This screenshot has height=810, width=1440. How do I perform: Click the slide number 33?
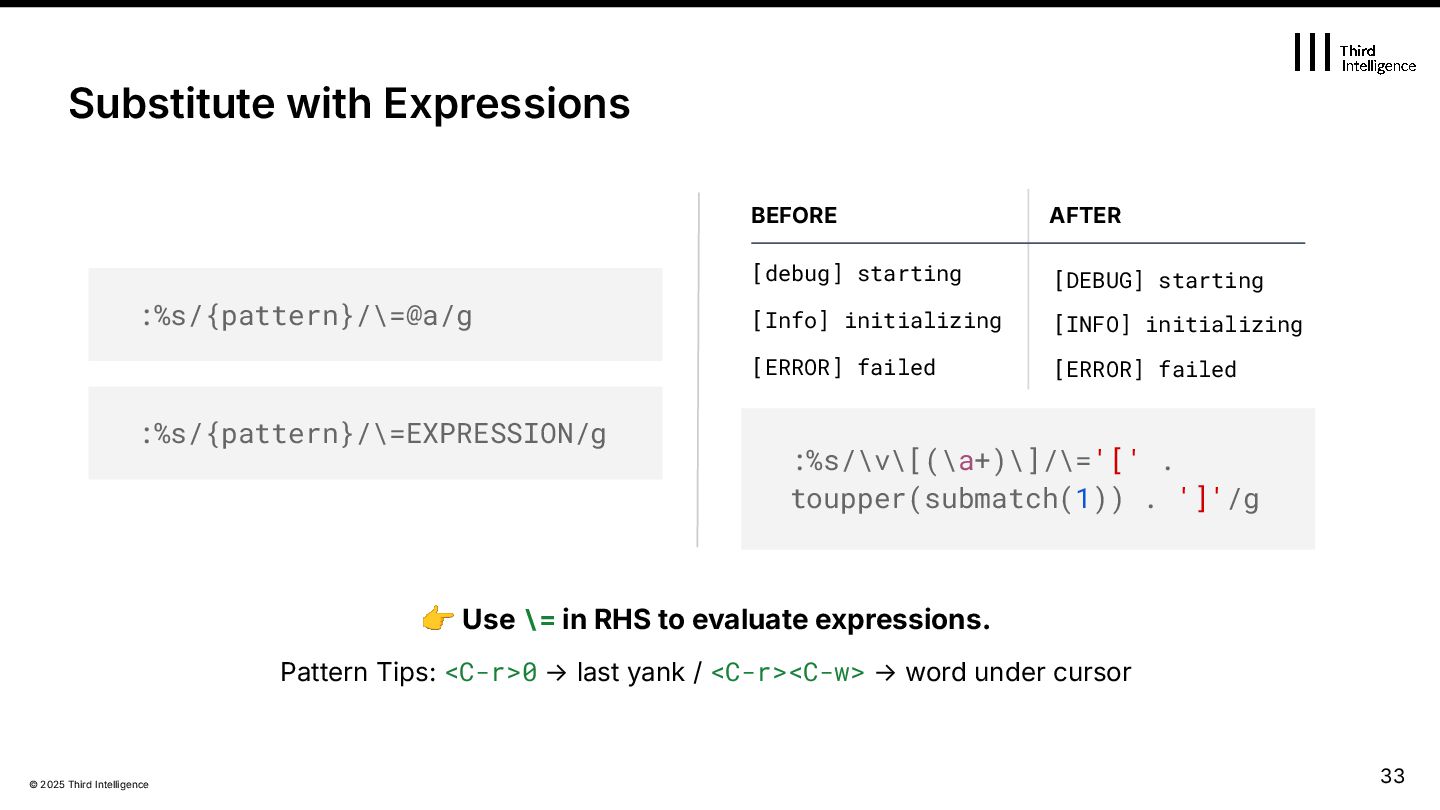click(x=1392, y=776)
